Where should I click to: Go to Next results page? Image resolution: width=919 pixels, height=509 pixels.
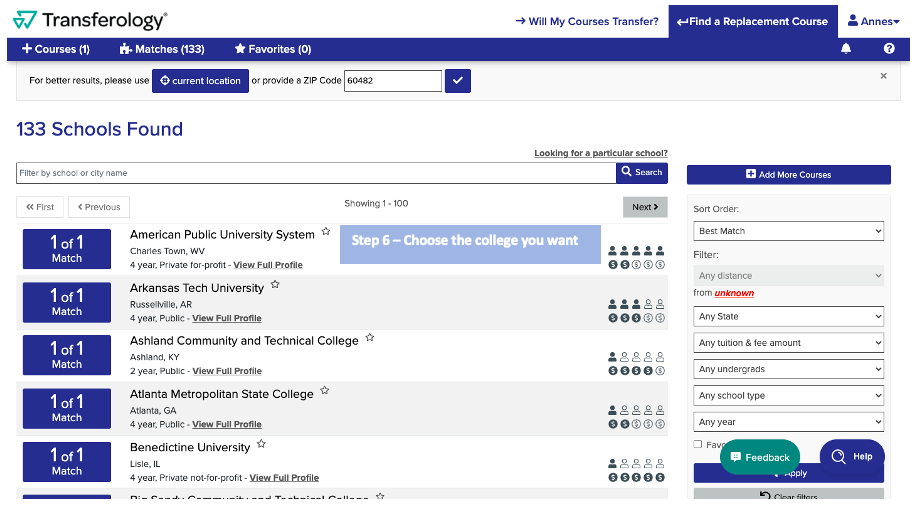coord(645,207)
